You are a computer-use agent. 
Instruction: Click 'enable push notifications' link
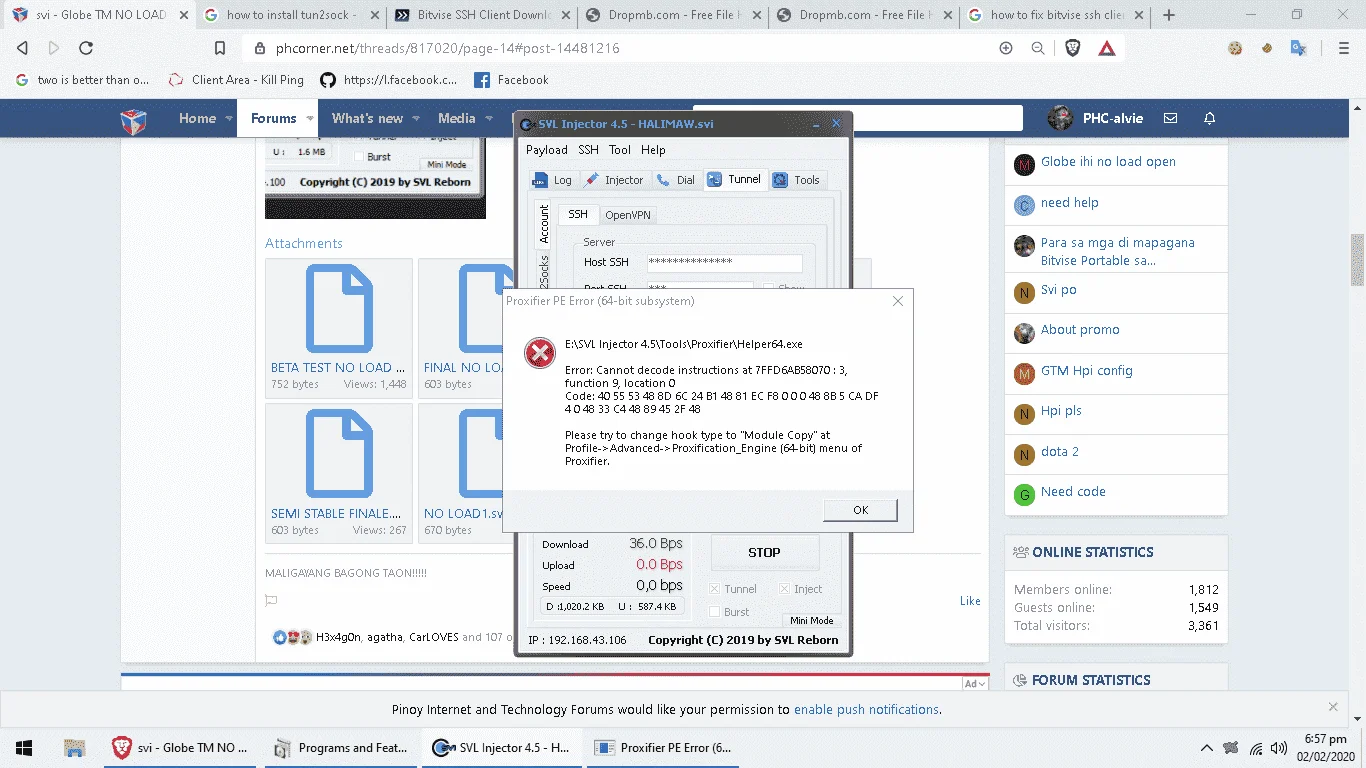point(866,710)
